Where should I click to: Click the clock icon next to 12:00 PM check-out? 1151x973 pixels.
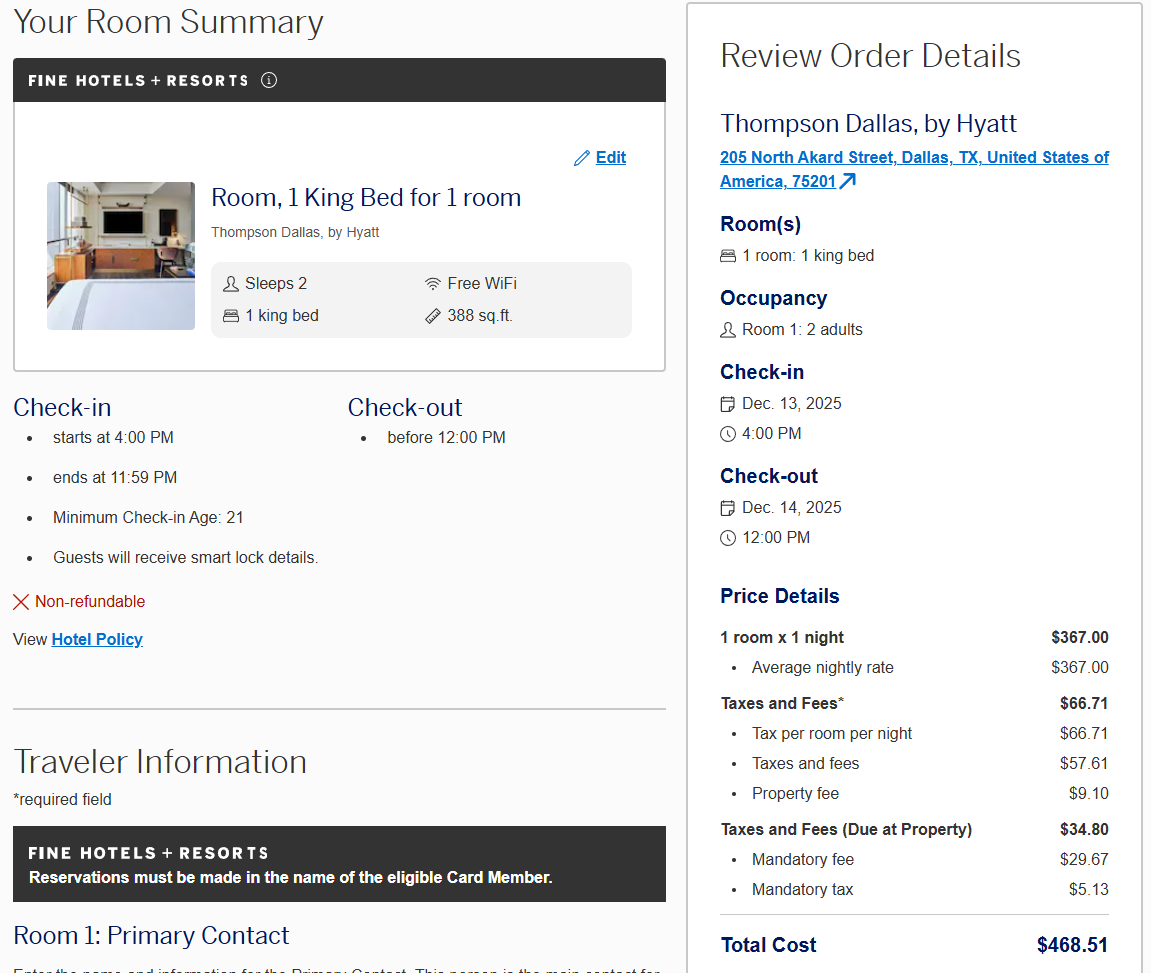click(728, 538)
